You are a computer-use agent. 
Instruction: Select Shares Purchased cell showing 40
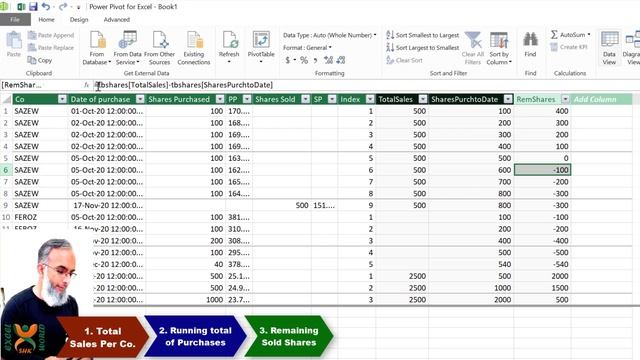(x=186, y=264)
